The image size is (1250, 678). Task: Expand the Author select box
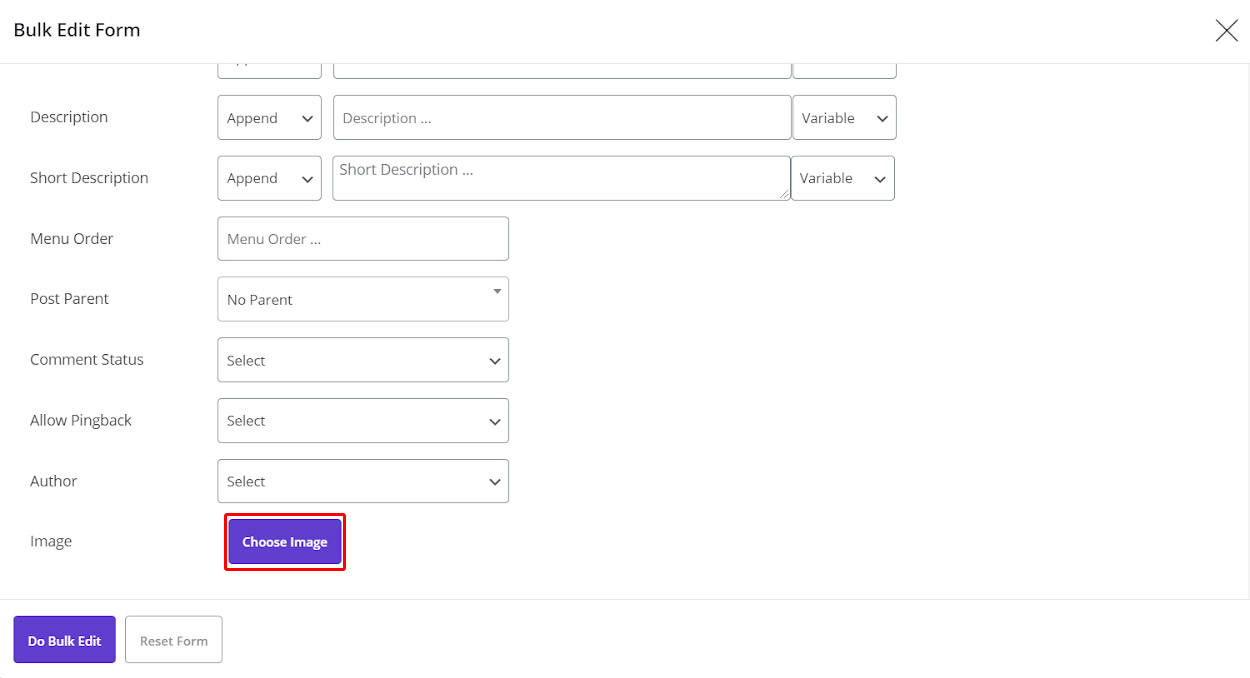click(x=363, y=481)
